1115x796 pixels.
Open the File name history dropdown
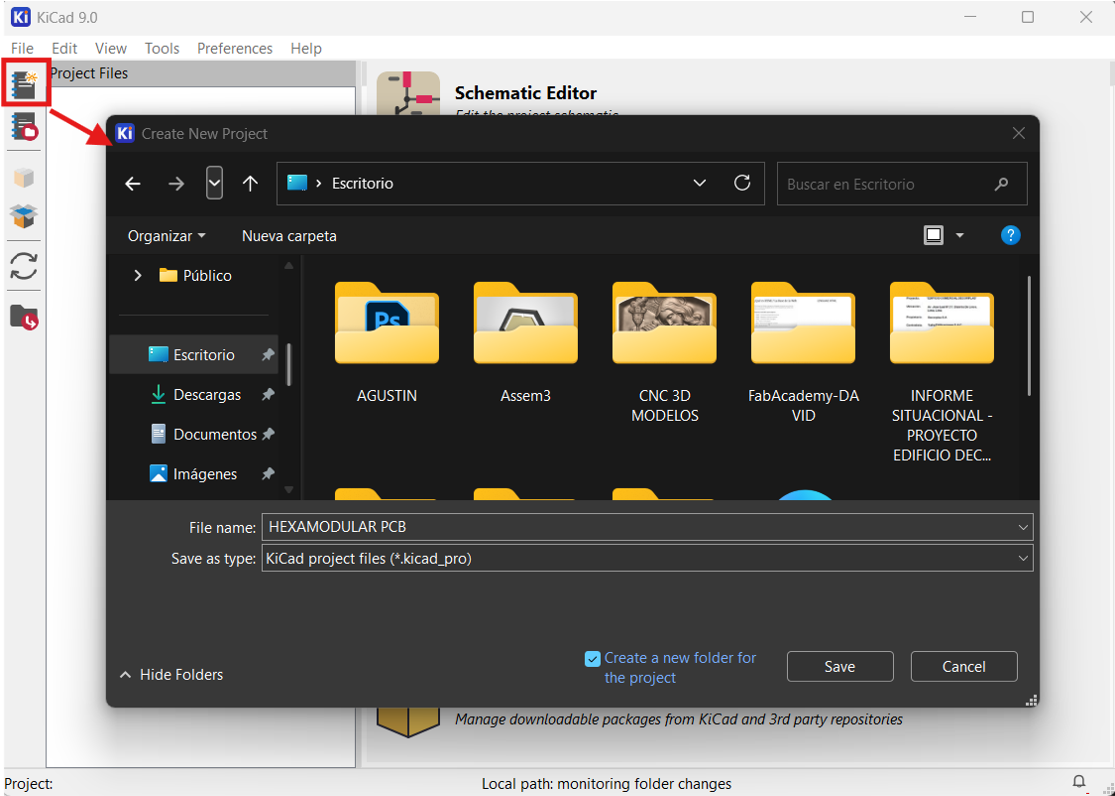(1023, 527)
